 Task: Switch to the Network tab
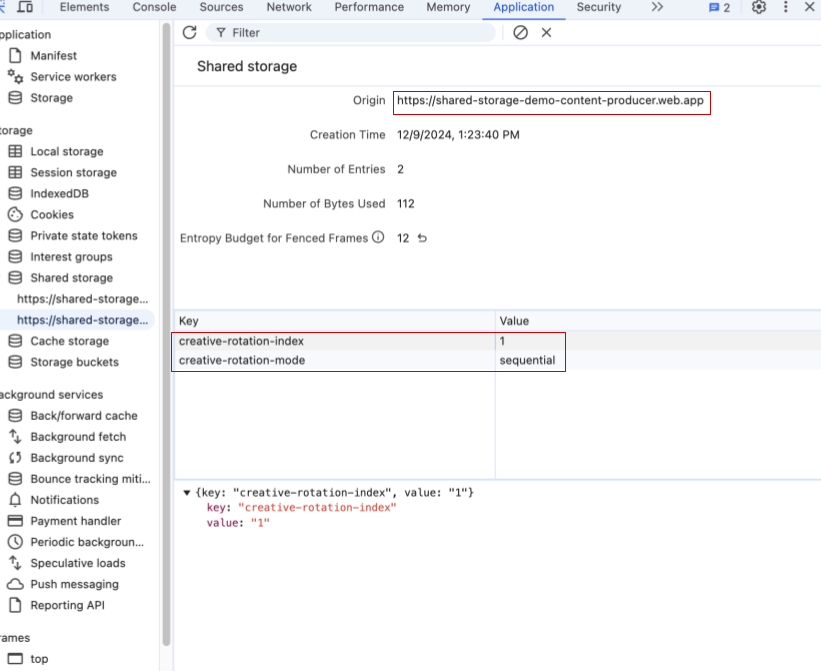coord(288,8)
